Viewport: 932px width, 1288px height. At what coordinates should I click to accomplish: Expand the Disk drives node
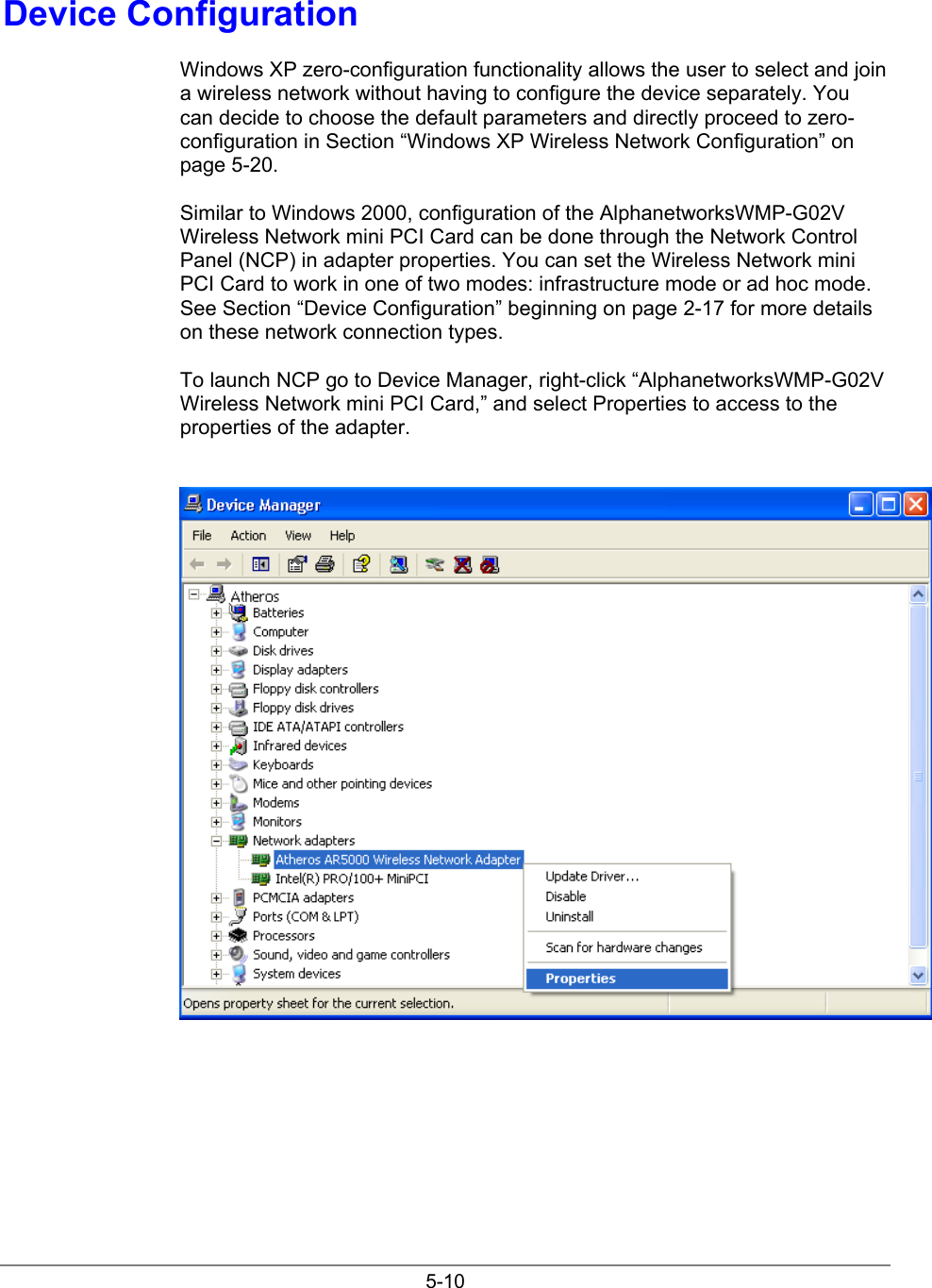tap(216, 651)
